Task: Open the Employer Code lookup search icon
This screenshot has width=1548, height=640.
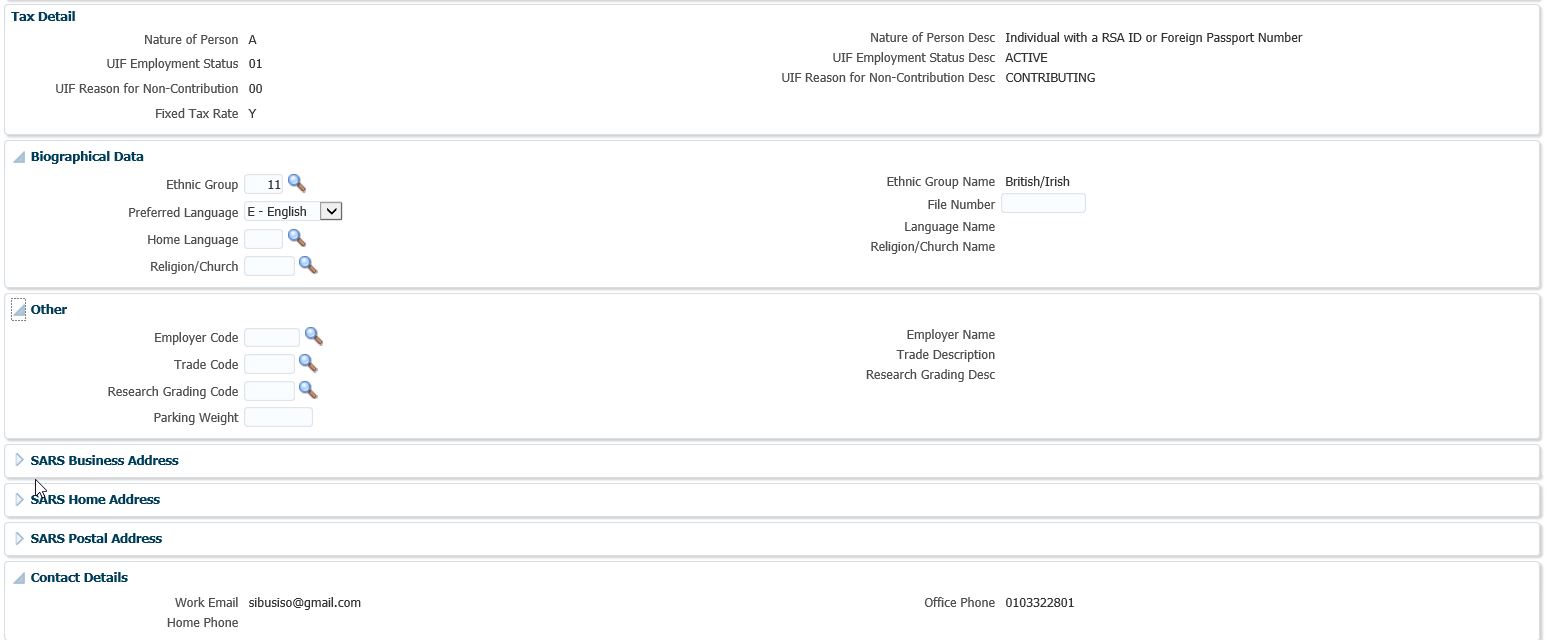Action: (x=313, y=336)
